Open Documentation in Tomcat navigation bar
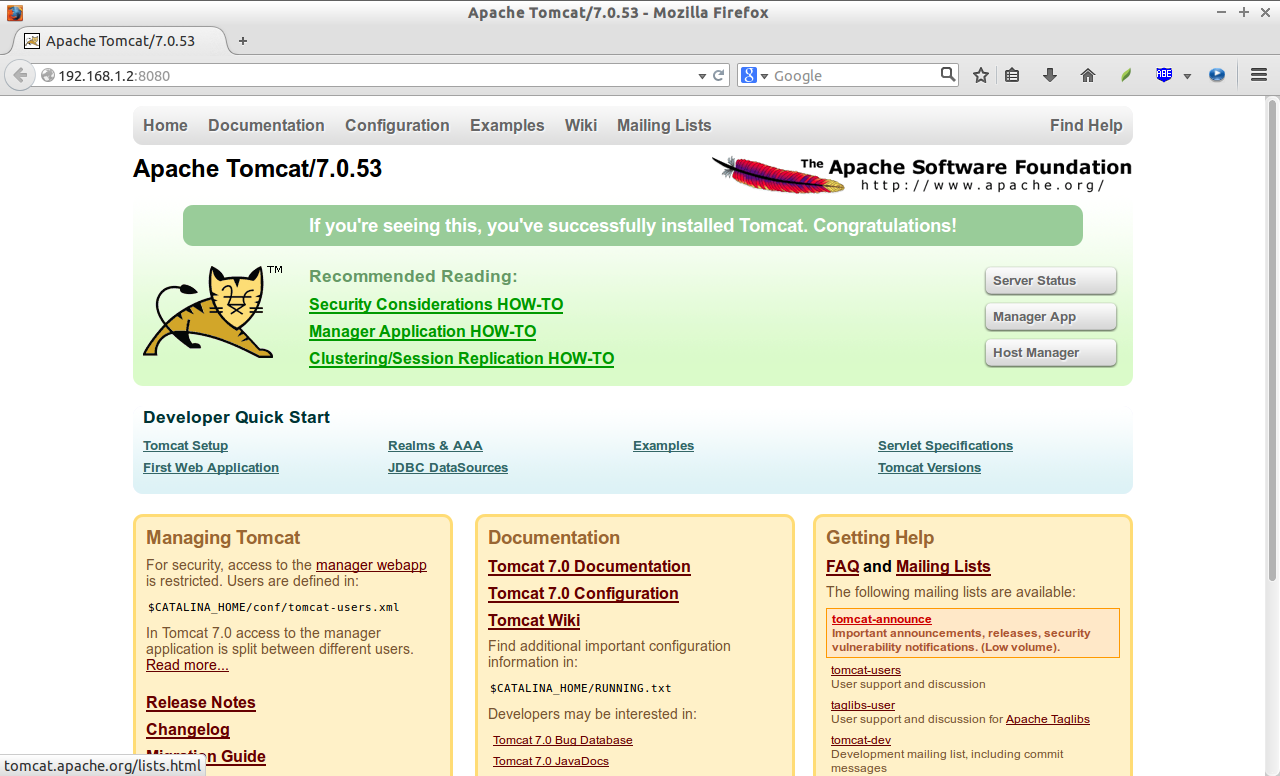This screenshot has width=1280, height=776. click(266, 125)
